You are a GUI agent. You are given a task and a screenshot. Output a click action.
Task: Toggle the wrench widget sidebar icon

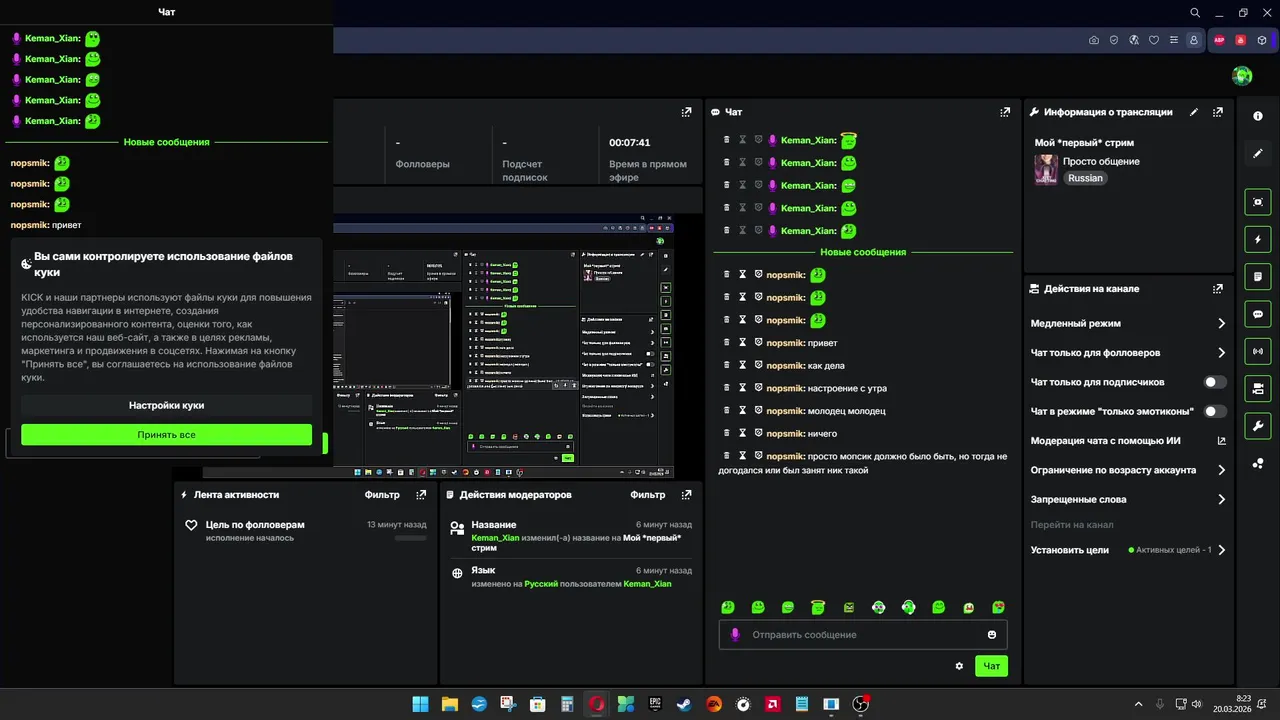(x=1258, y=426)
